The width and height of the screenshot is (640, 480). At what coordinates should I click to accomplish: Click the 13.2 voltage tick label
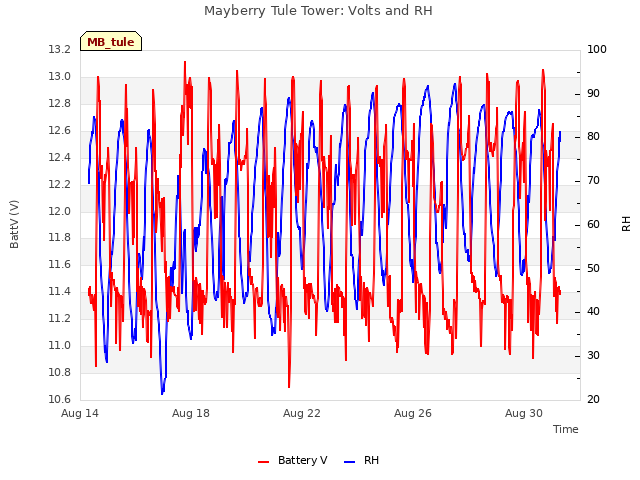pyautogui.click(x=60, y=49)
